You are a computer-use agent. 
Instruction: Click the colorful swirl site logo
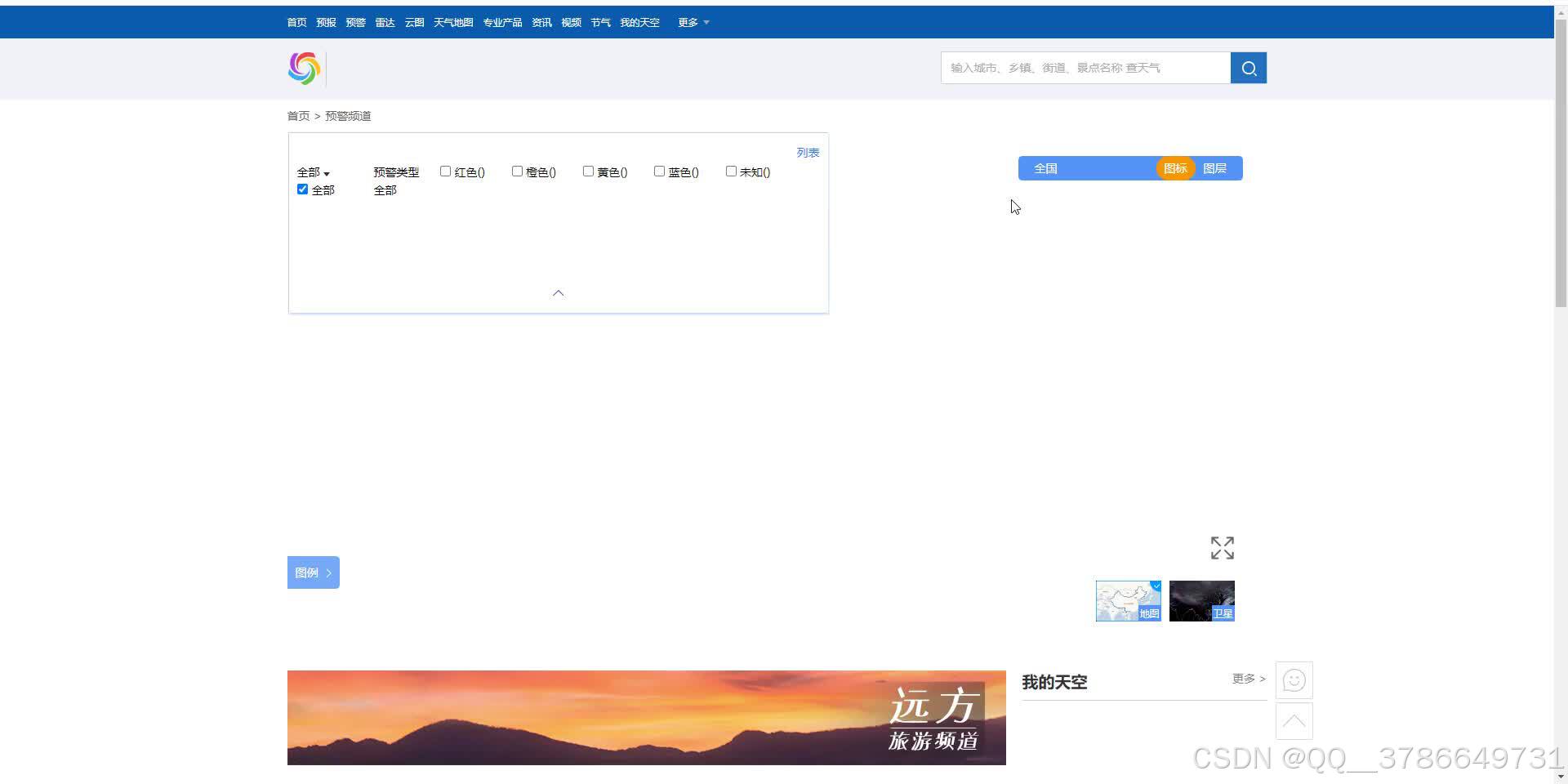pyautogui.click(x=304, y=69)
